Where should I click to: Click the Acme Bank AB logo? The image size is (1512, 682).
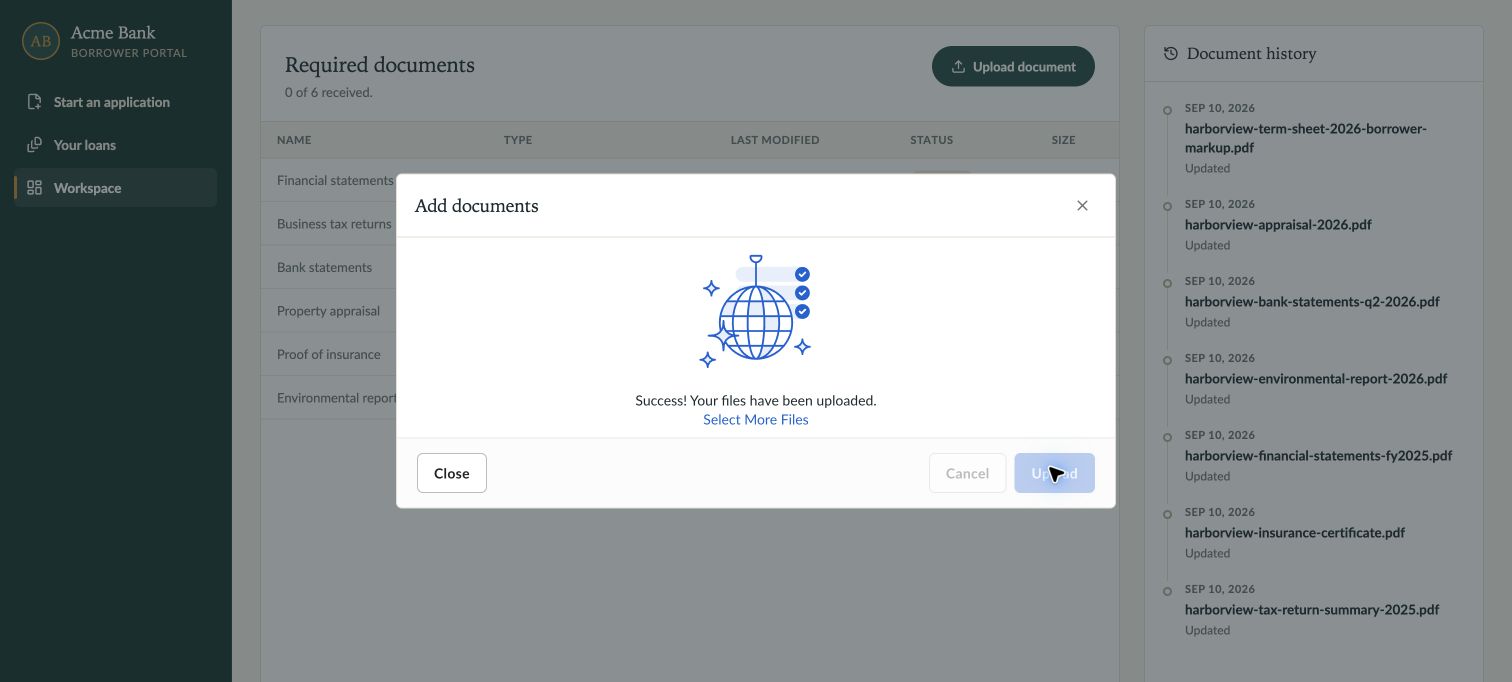[x=41, y=41]
